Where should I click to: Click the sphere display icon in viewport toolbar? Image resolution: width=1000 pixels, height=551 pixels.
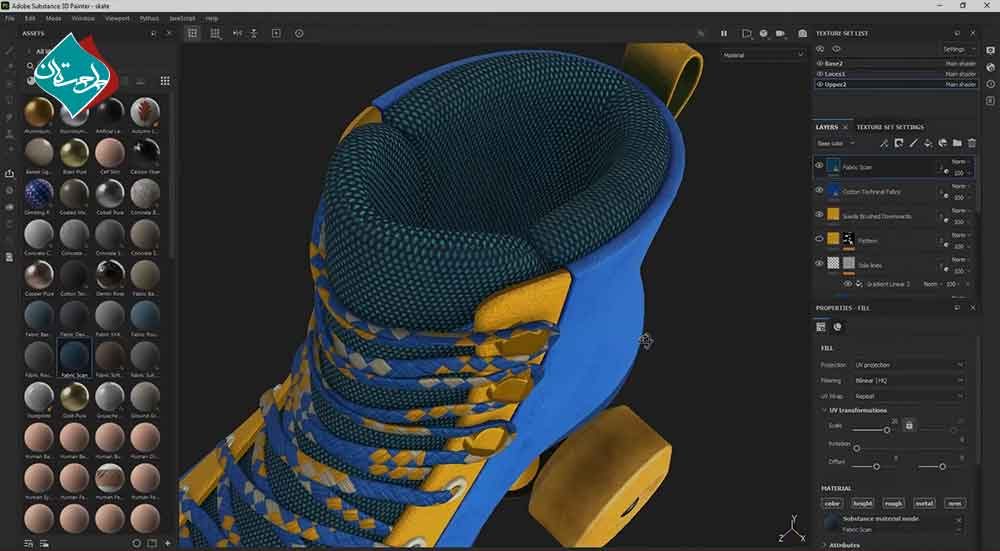tap(763, 33)
